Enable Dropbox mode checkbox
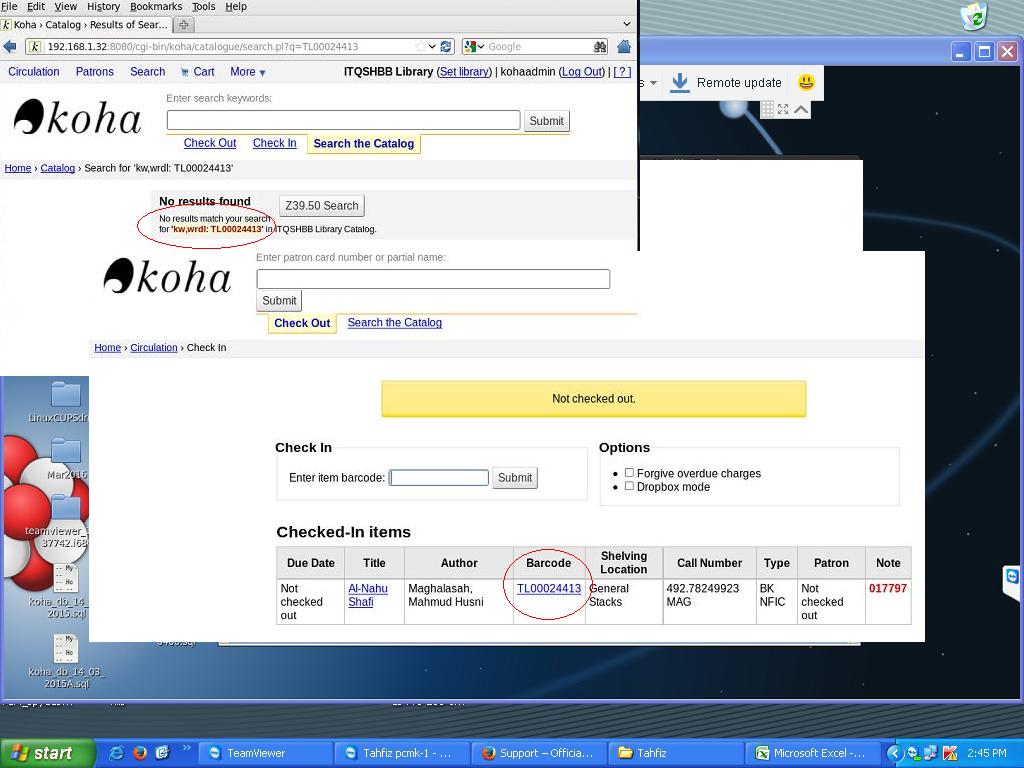The width and height of the screenshot is (1024, 768). coord(629,486)
